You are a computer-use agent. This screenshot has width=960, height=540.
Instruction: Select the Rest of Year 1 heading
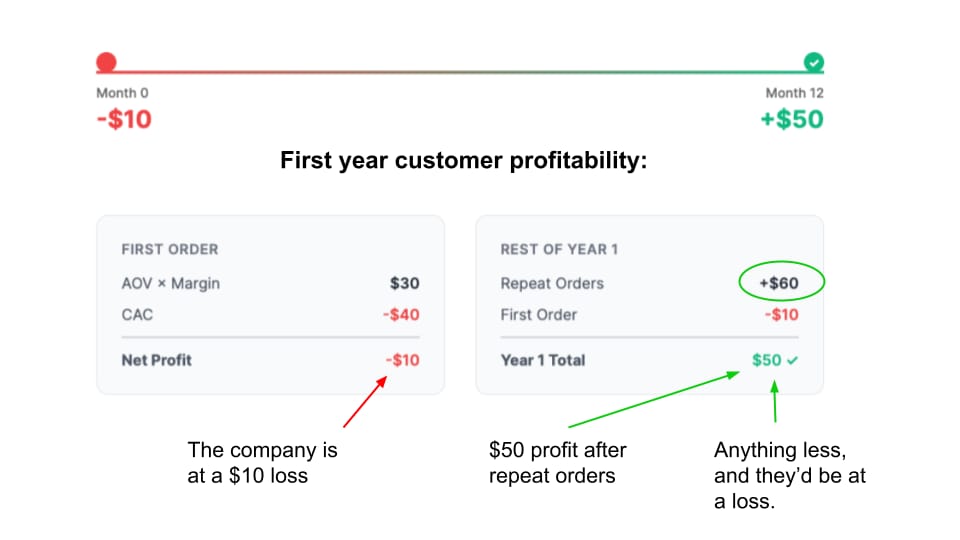560,249
